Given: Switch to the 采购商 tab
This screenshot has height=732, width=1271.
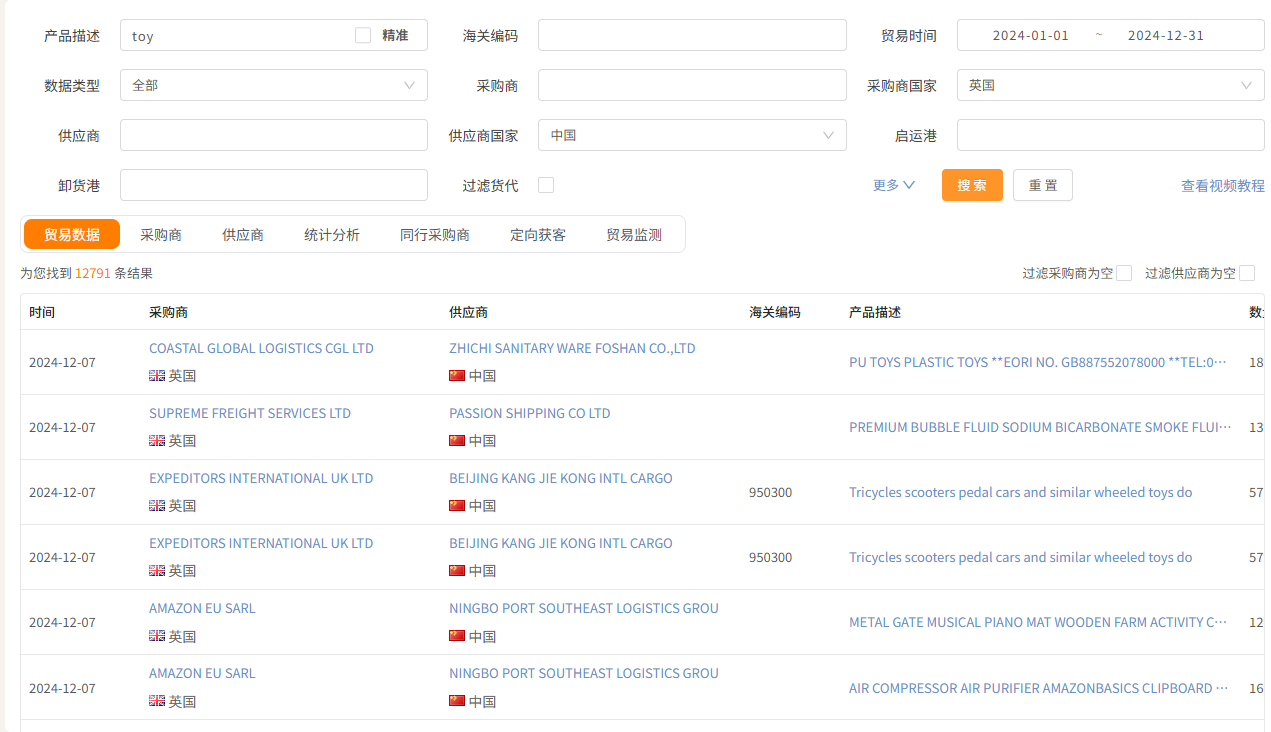Looking at the screenshot, I should point(161,235).
